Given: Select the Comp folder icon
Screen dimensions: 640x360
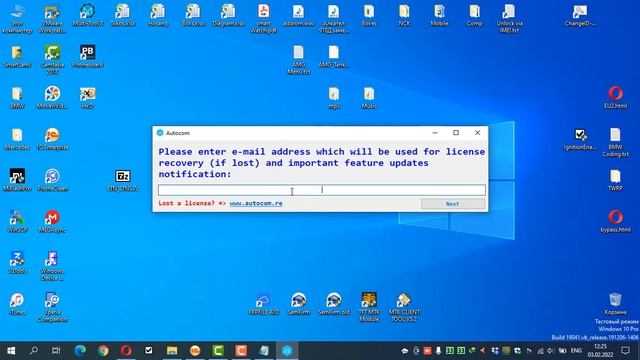Looking at the screenshot, I should coord(474,15).
